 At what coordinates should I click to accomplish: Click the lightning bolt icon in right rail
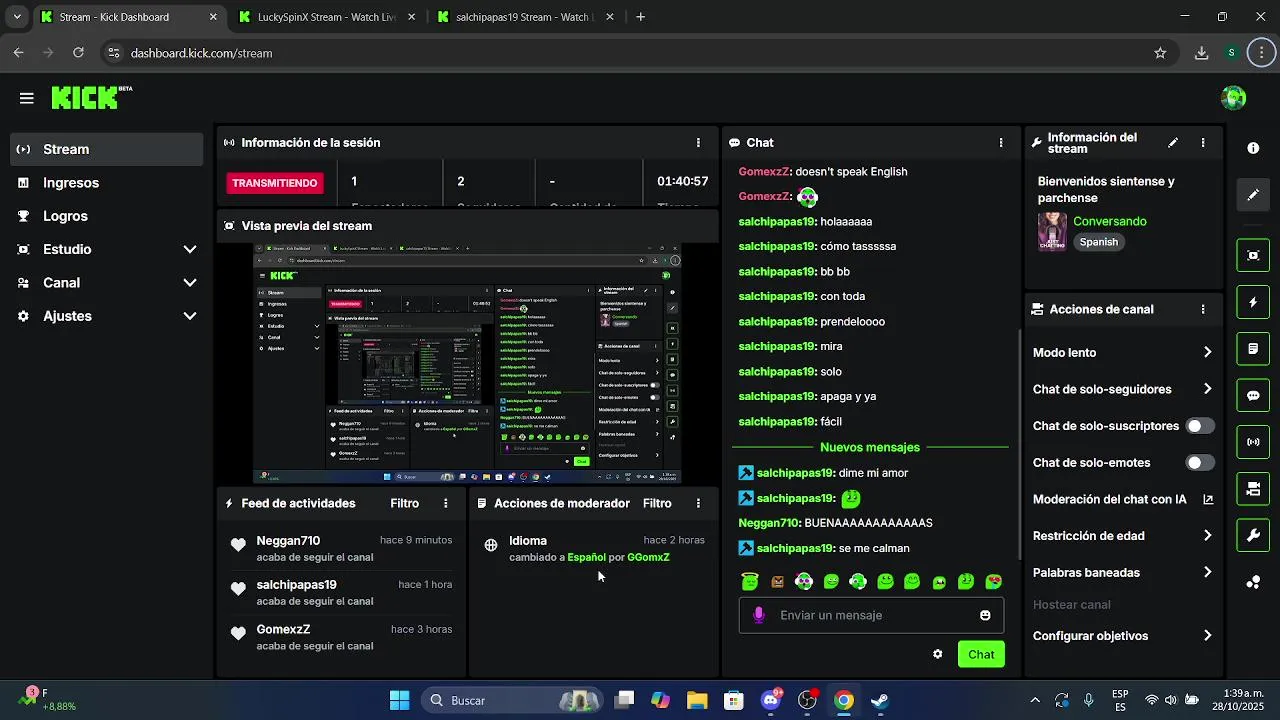pos(1253,302)
